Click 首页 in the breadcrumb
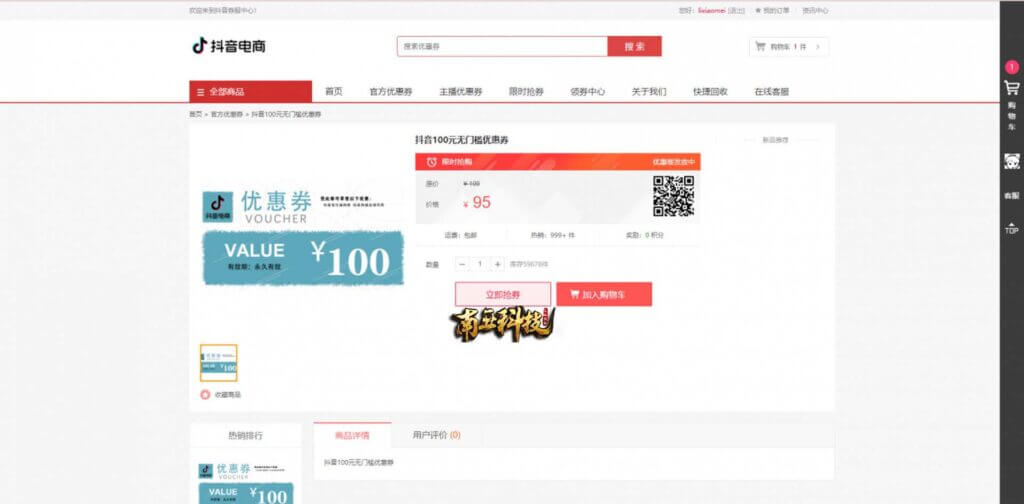The image size is (1024, 504). click(x=195, y=114)
